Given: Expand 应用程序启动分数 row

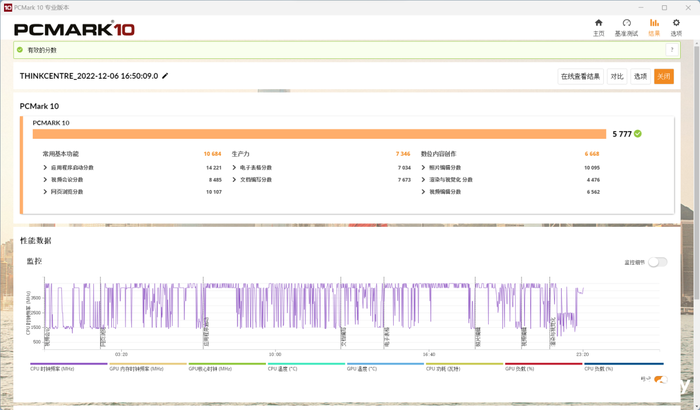Looking at the screenshot, I should tap(45, 168).
